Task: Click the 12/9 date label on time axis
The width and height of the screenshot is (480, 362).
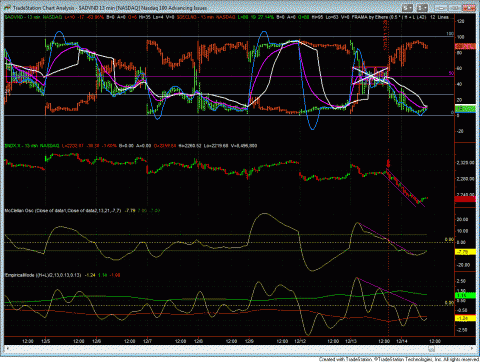Action: [x=249, y=341]
